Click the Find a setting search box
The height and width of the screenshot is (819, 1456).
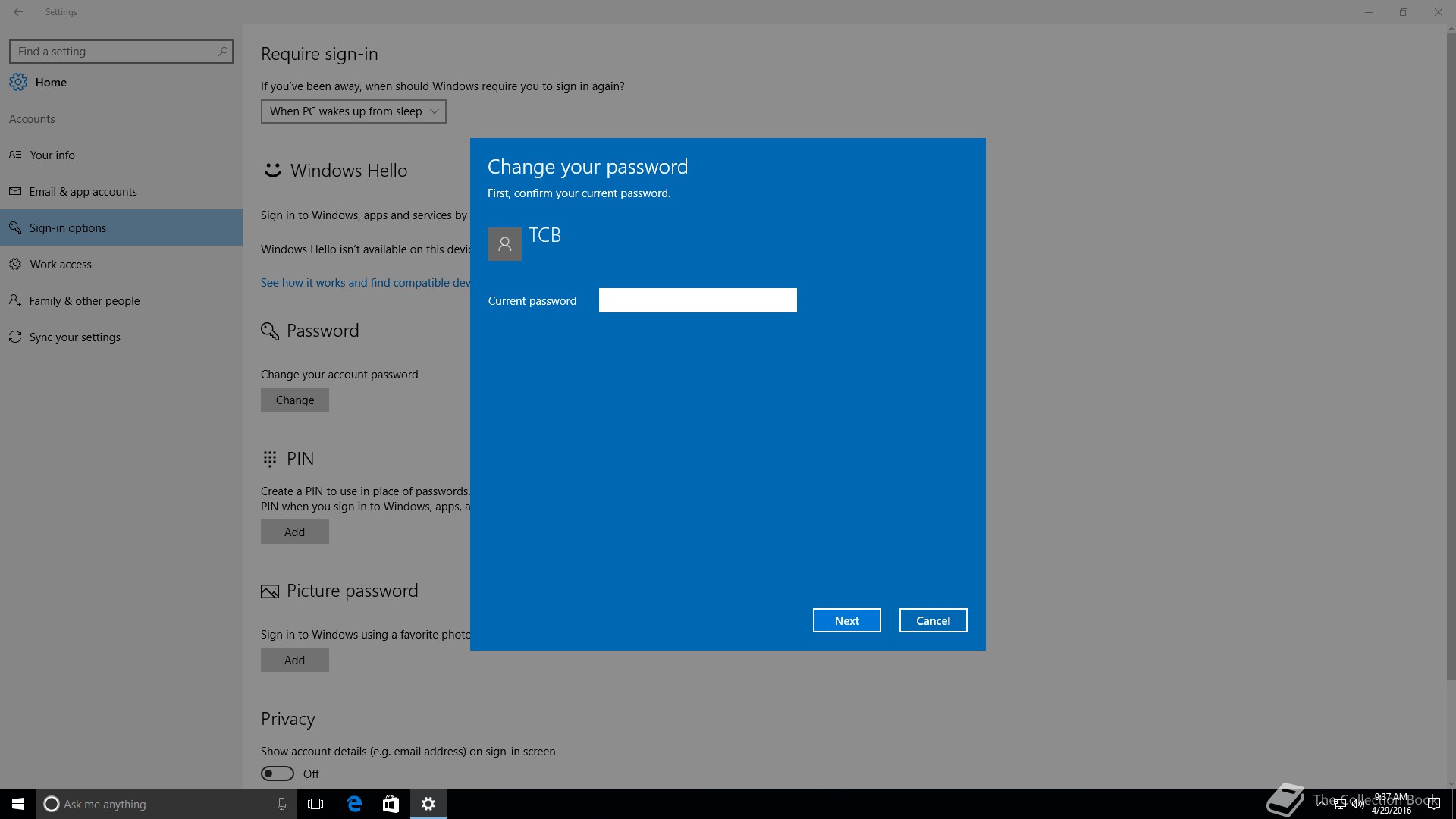(x=121, y=52)
